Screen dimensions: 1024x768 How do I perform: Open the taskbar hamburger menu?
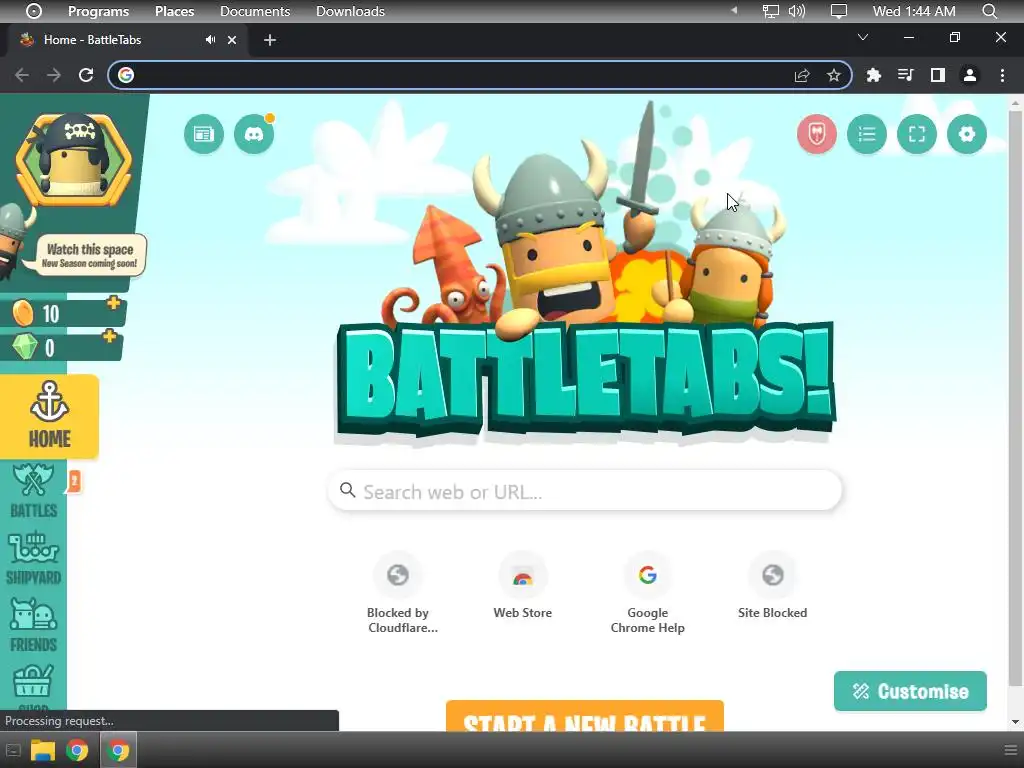[1011, 750]
